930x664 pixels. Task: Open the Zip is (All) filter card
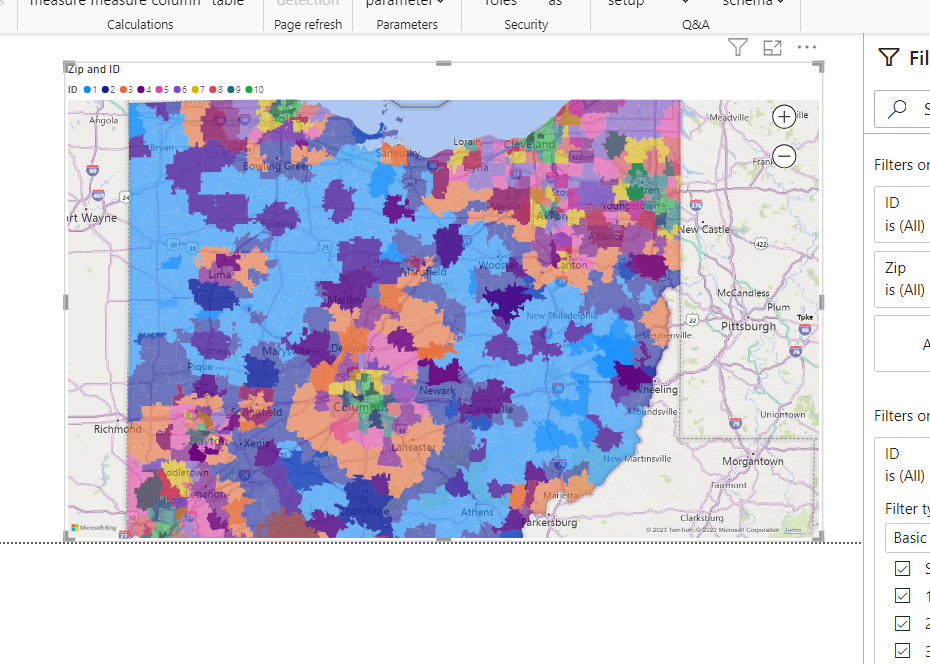[902, 279]
